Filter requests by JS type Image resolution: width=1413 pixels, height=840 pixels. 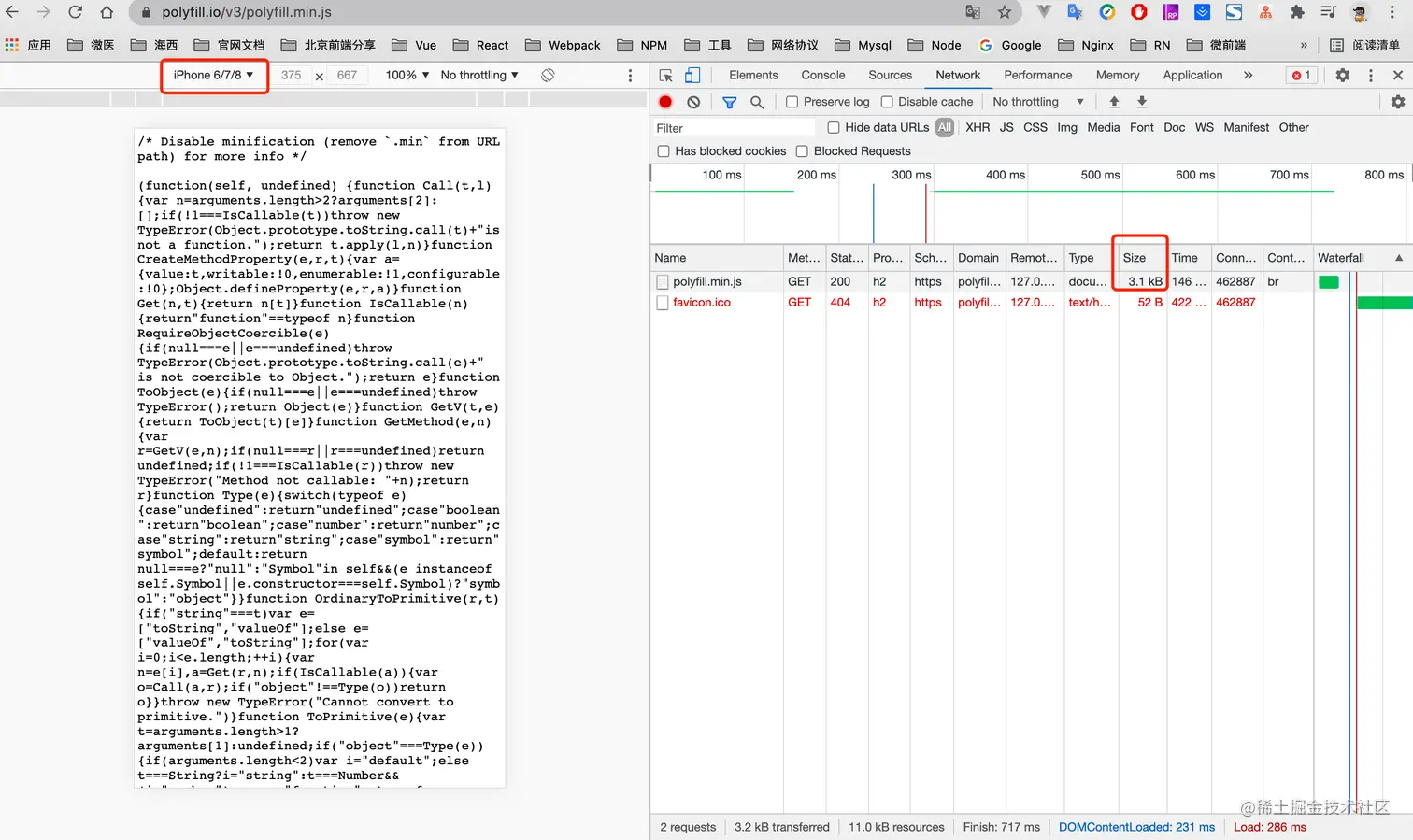tap(1006, 127)
